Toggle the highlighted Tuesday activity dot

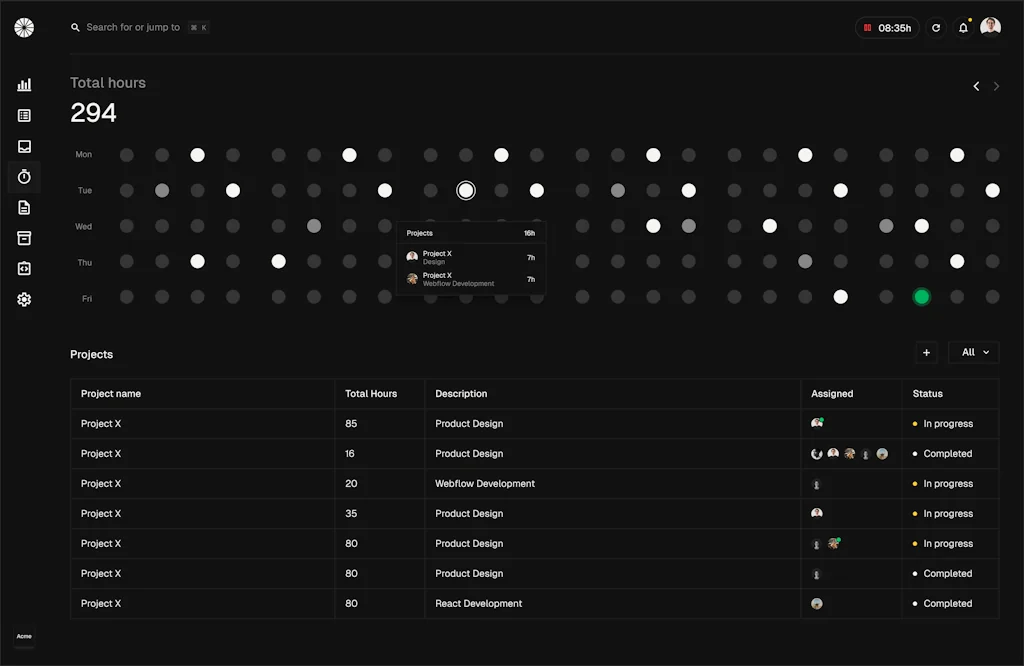465,190
